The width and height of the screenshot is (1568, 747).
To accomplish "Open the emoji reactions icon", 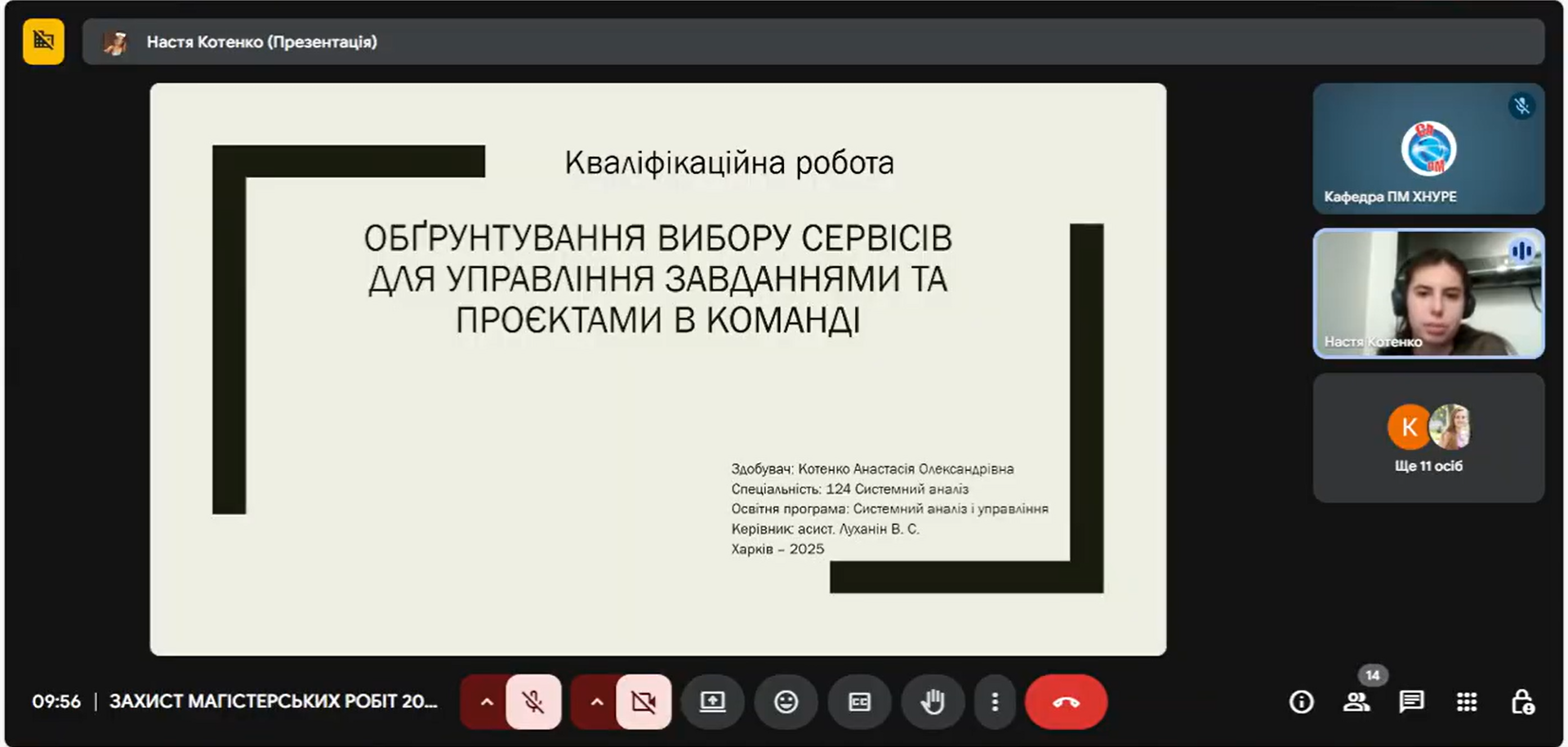I will (786, 702).
